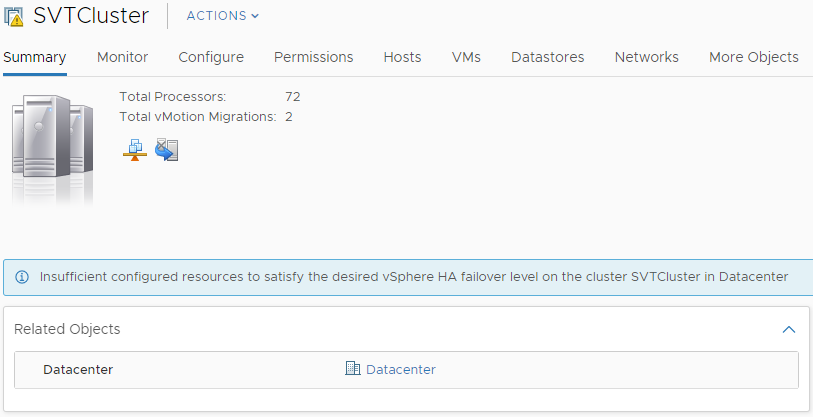
Task: Show the Hosts tab
Action: (402, 57)
